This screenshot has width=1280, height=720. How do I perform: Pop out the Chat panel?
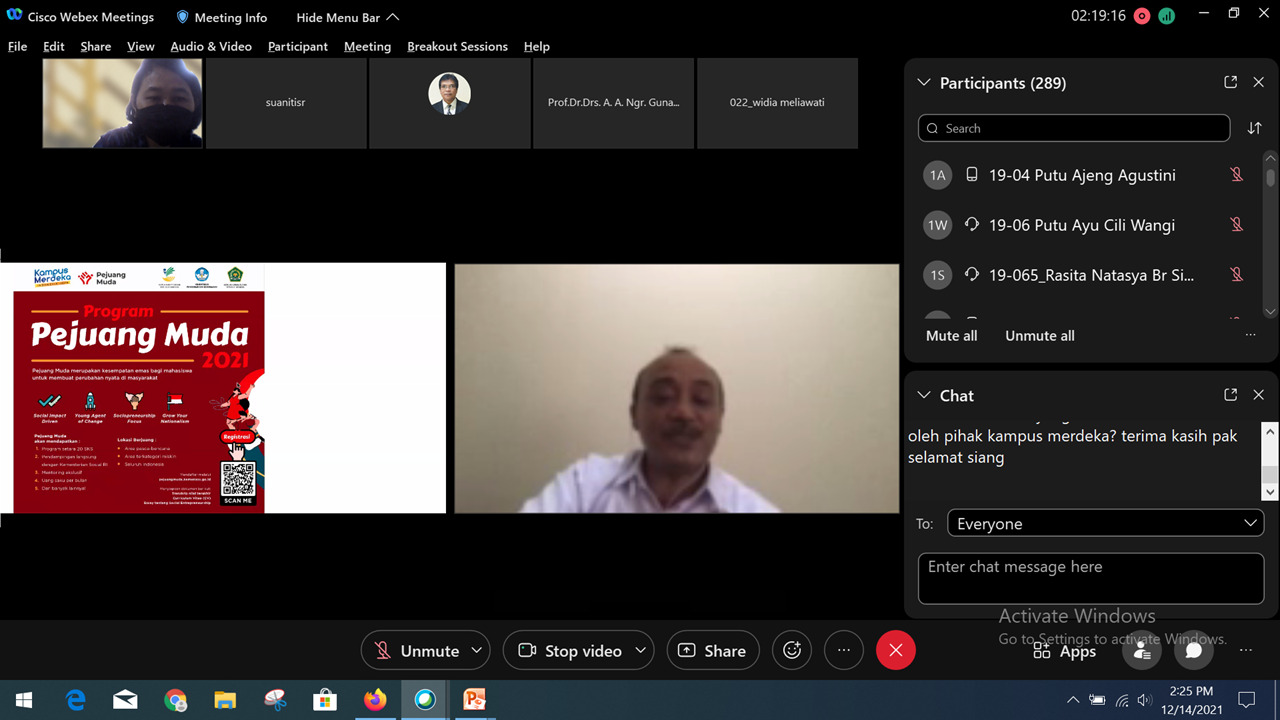click(x=1231, y=395)
